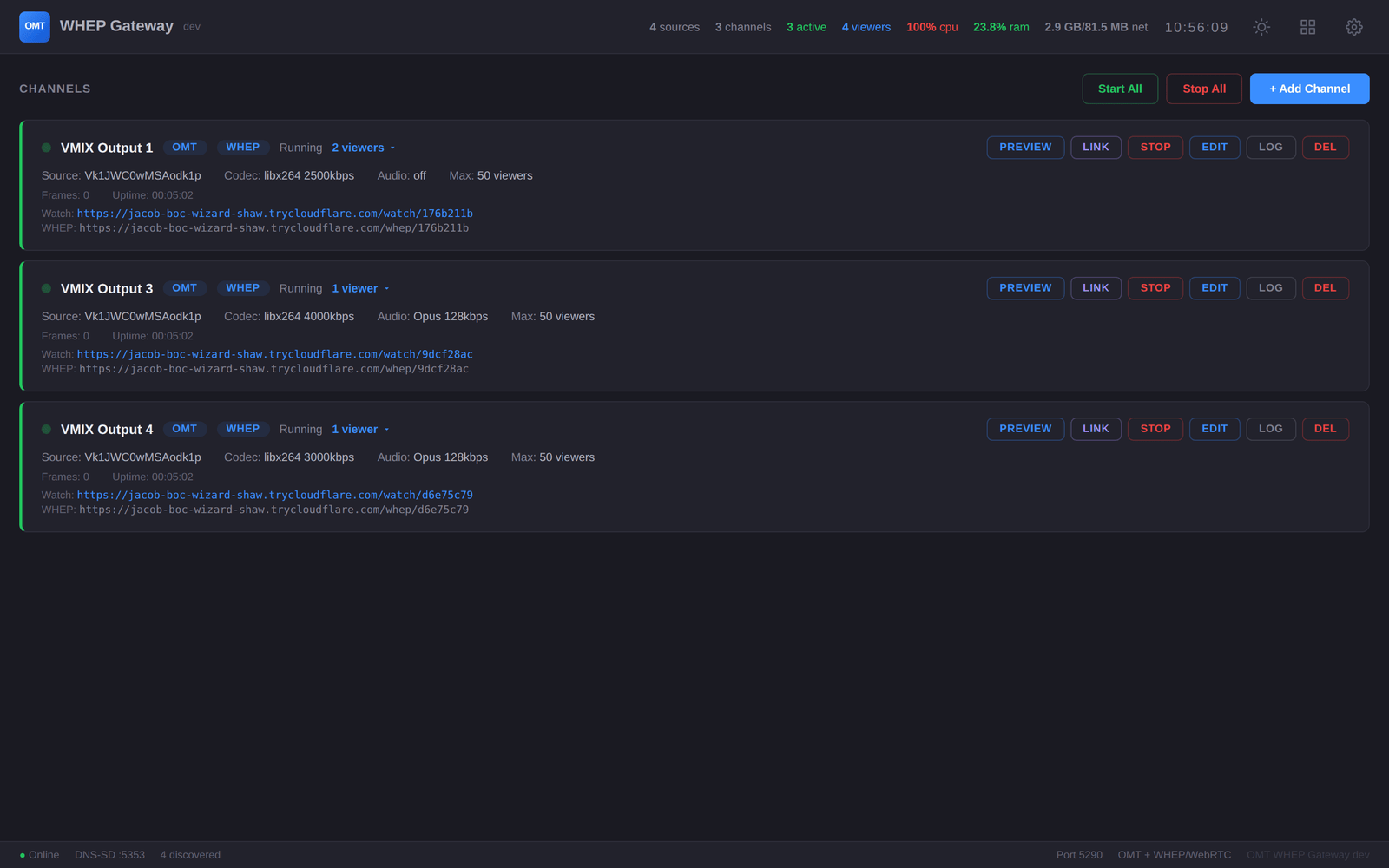Click the 100% cpu indicator
1389x868 pixels.
coord(931,27)
